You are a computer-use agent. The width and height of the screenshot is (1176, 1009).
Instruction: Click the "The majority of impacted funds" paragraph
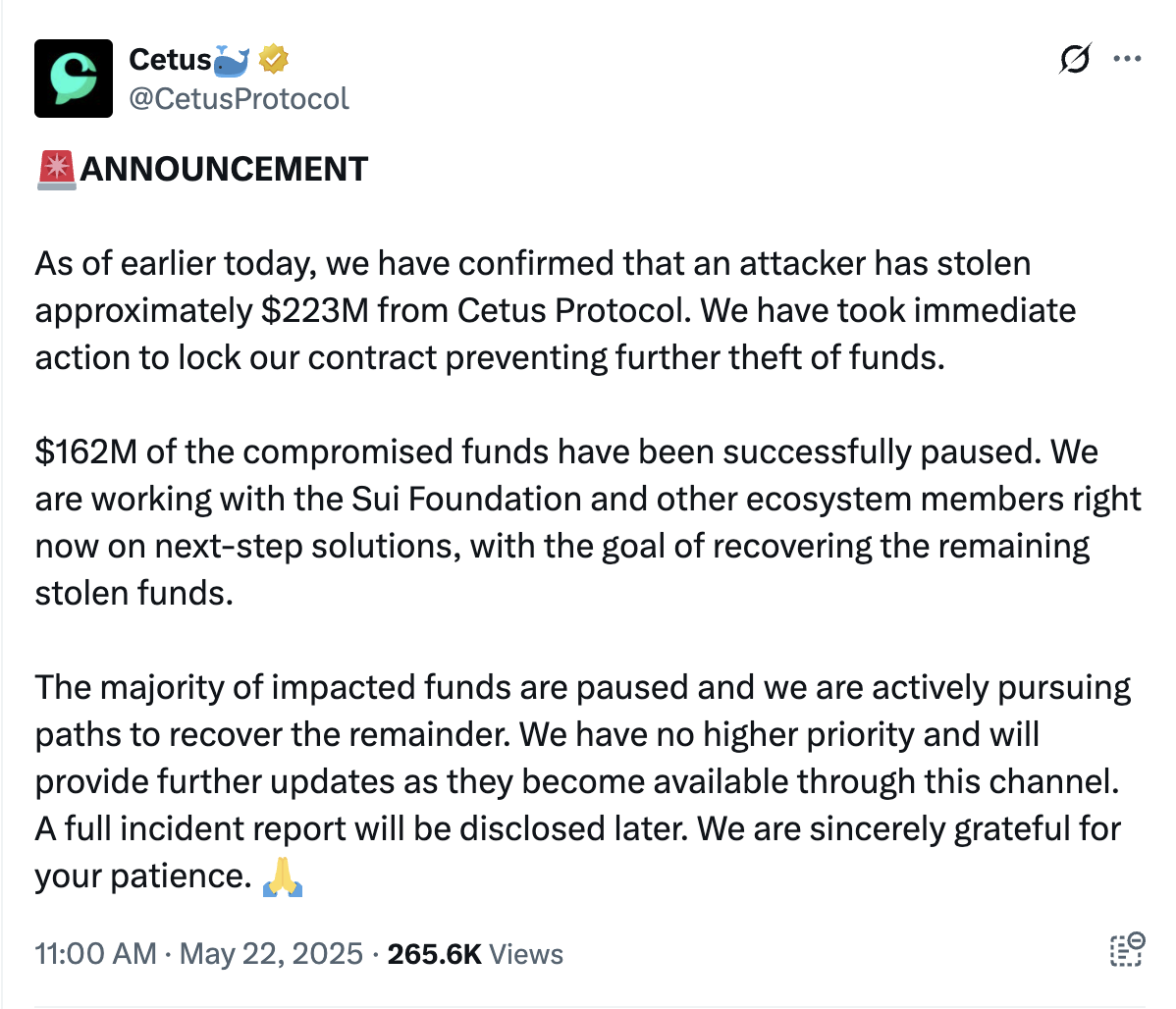point(582,734)
